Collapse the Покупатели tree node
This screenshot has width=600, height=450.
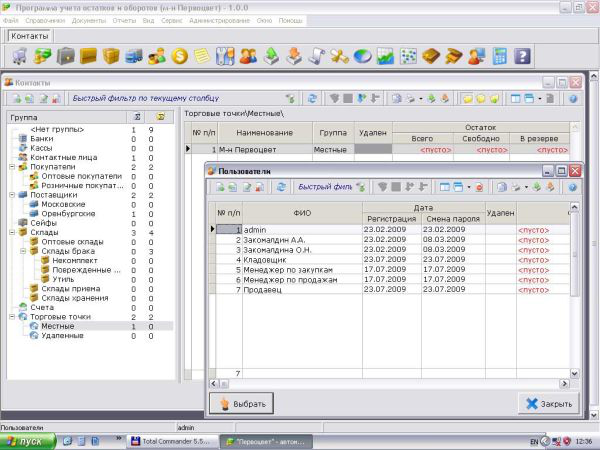click(x=12, y=167)
